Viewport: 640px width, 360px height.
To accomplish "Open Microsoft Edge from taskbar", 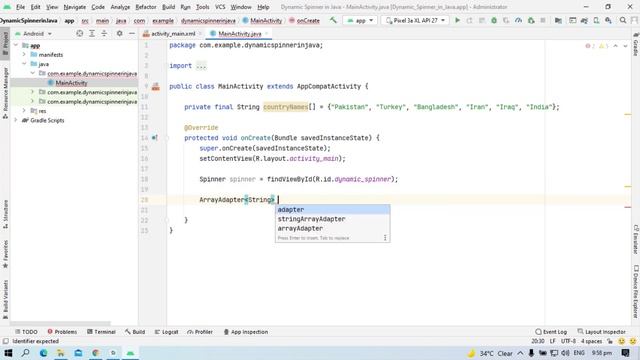I will (43, 353).
